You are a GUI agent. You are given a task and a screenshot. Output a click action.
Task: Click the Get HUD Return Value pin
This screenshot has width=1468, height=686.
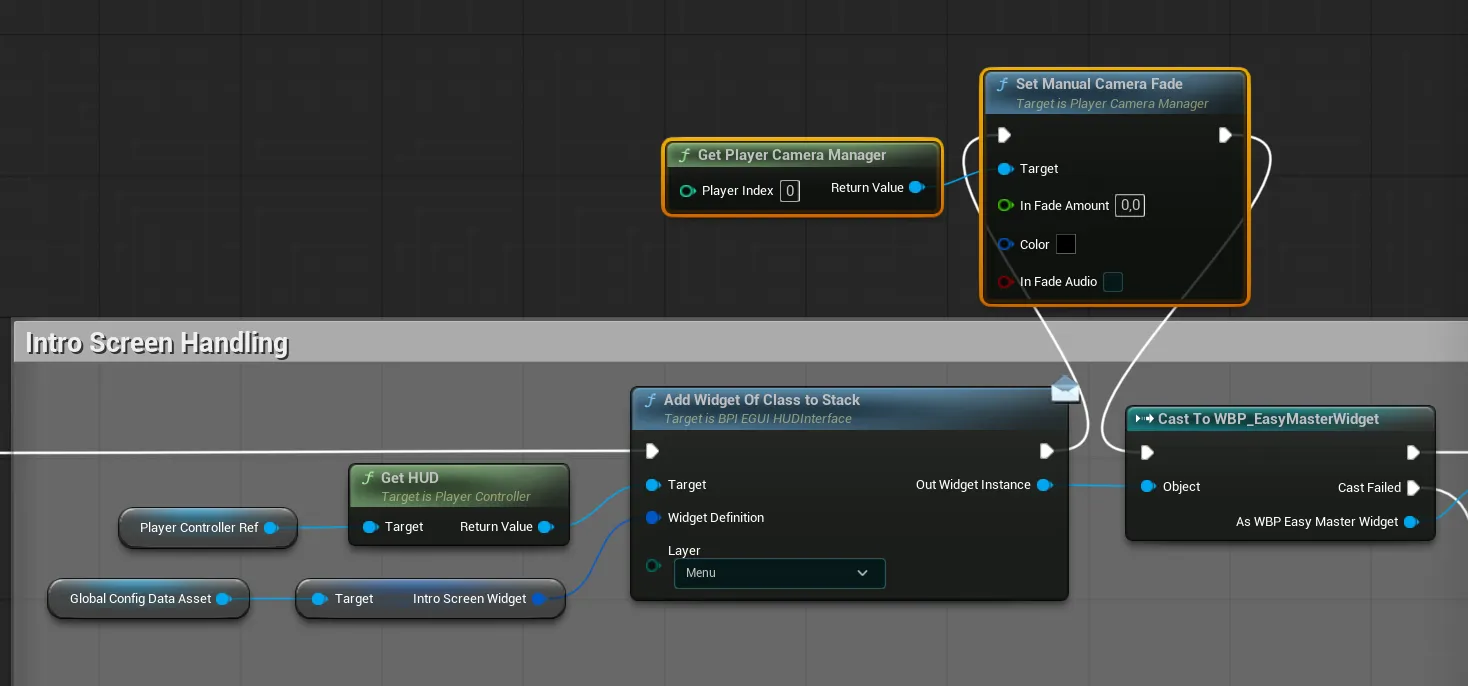(x=545, y=527)
